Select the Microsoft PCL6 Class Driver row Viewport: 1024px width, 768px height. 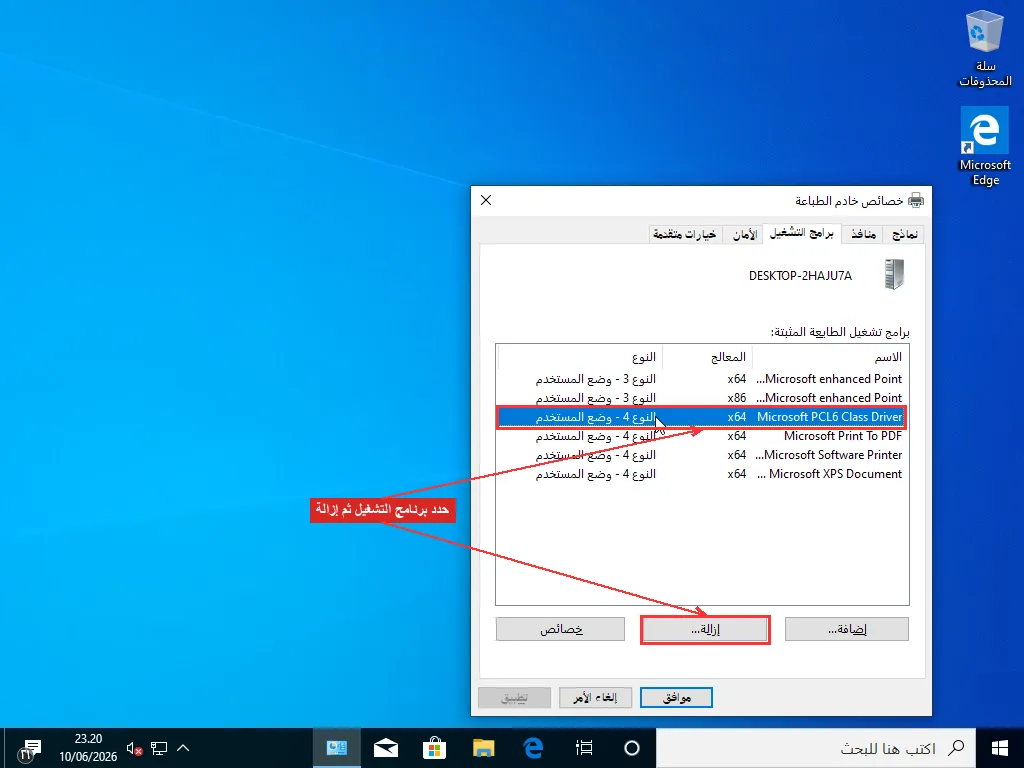click(x=702, y=417)
